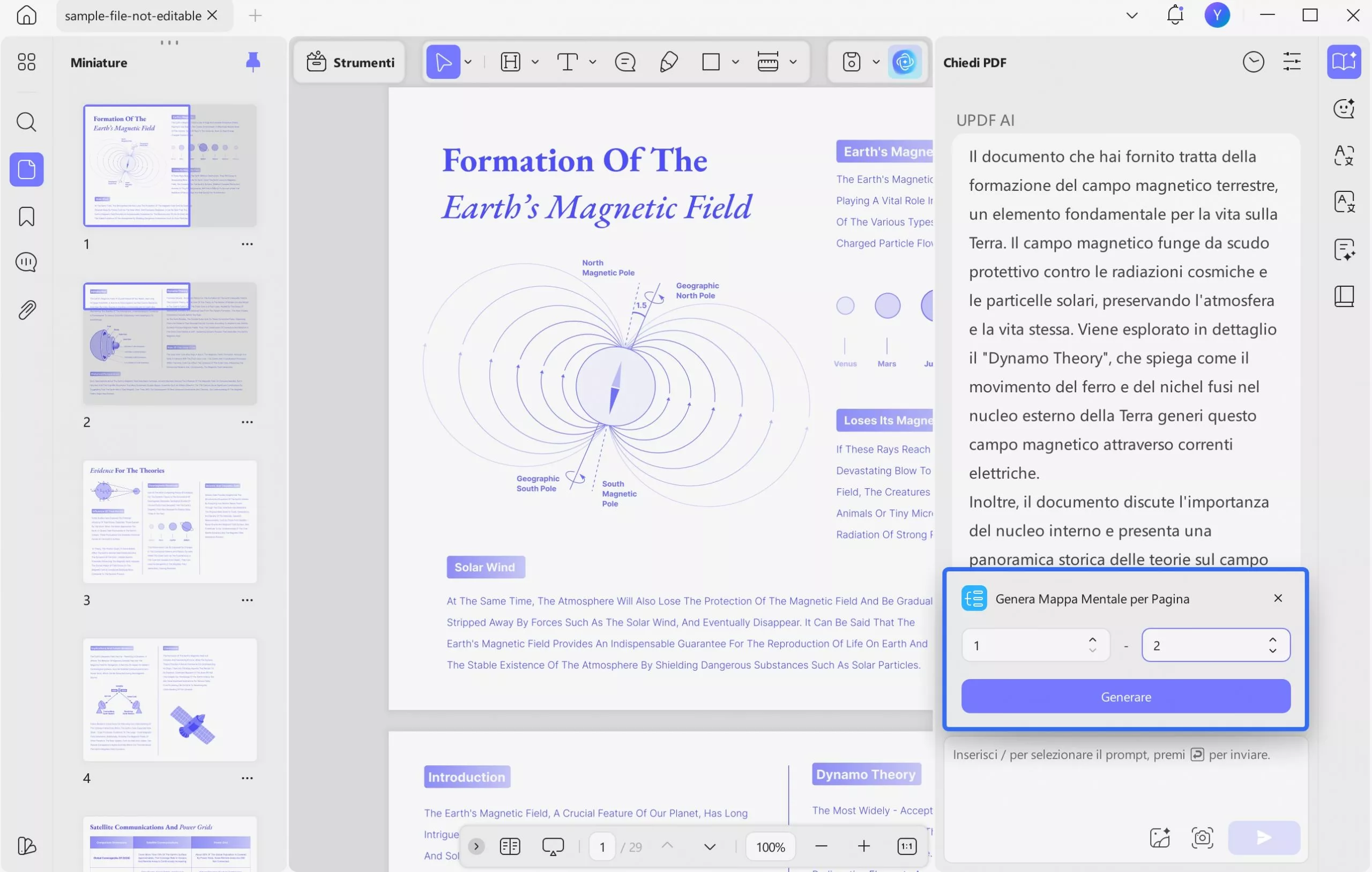The width and height of the screenshot is (1372, 872).
Task: Open the user account avatar Y
Action: click(1217, 15)
